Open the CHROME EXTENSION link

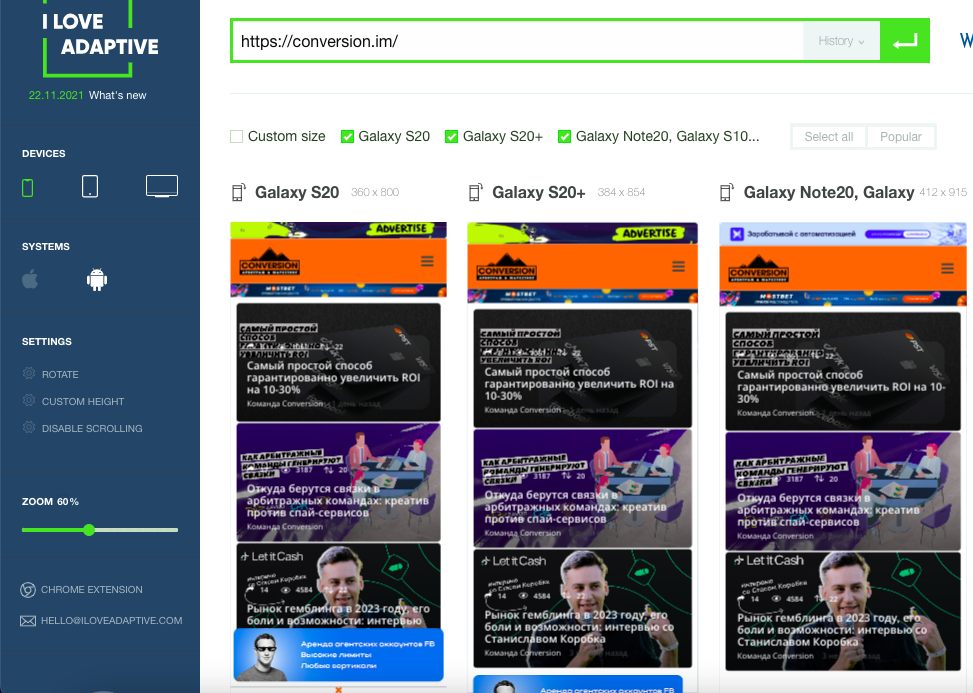pos(92,589)
